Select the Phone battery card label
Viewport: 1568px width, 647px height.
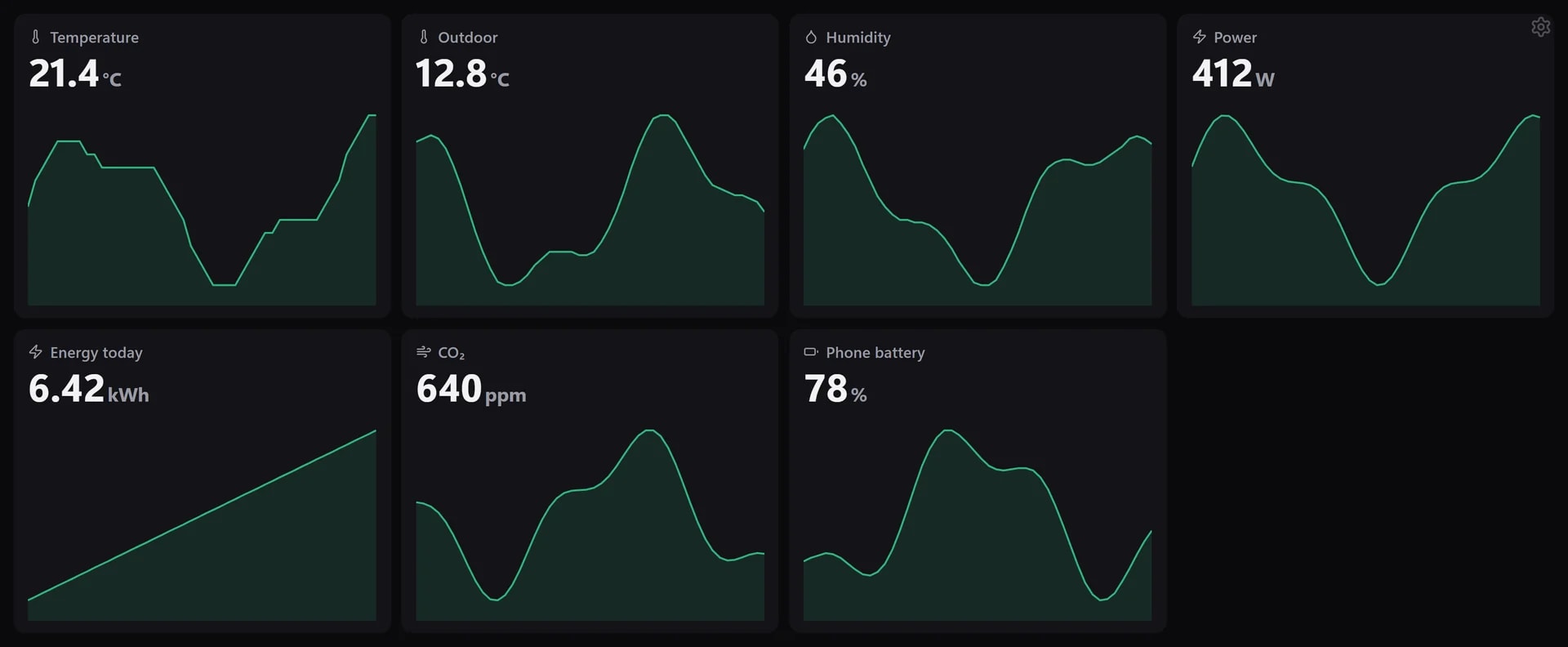point(875,353)
